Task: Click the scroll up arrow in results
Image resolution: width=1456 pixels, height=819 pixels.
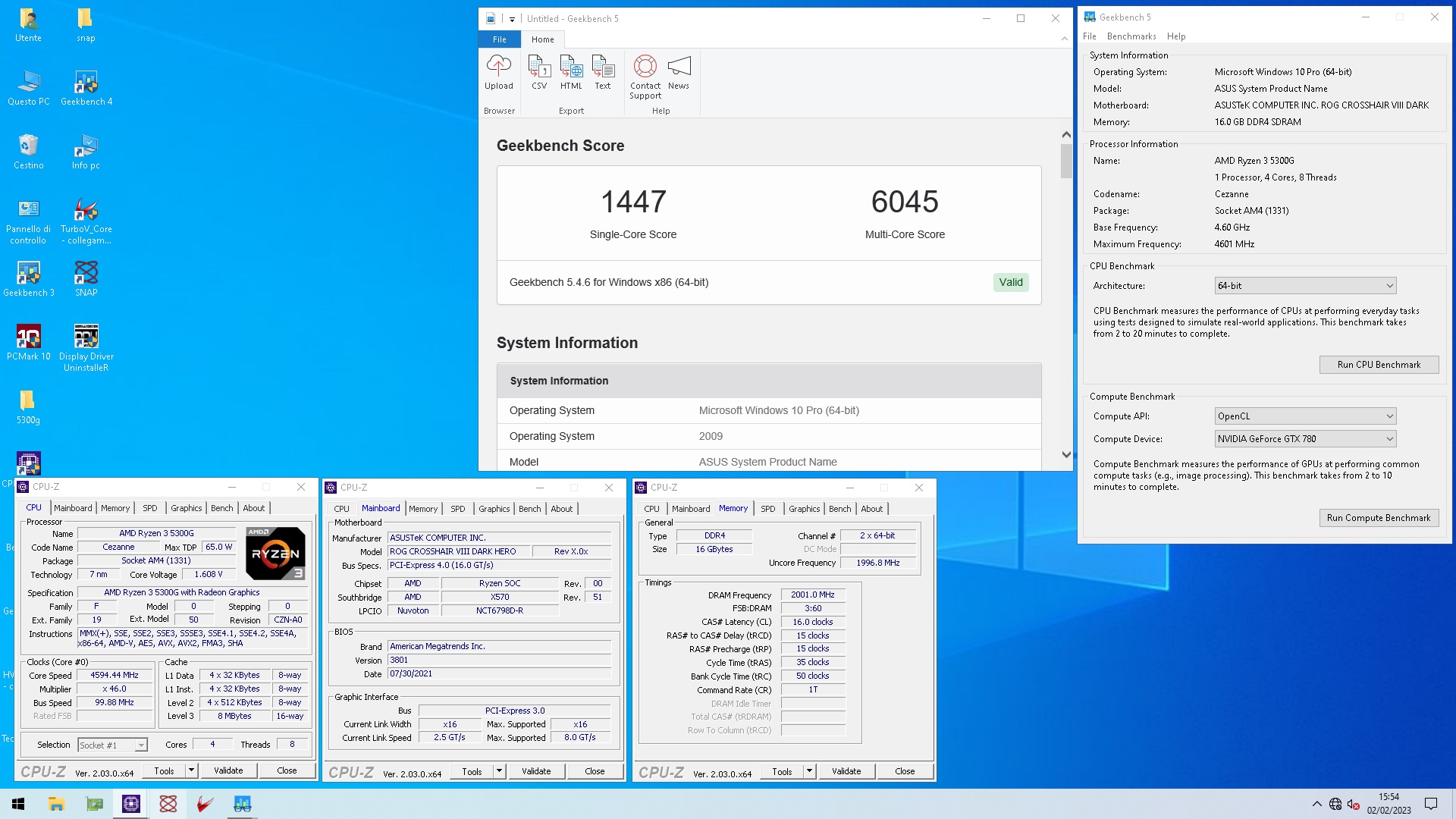Action: point(1066,134)
